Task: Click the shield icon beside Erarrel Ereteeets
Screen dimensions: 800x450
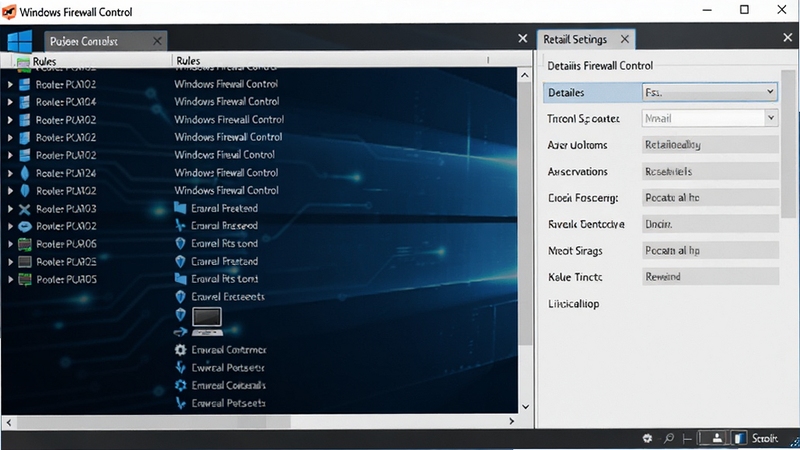Action: pyautogui.click(x=180, y=296)
